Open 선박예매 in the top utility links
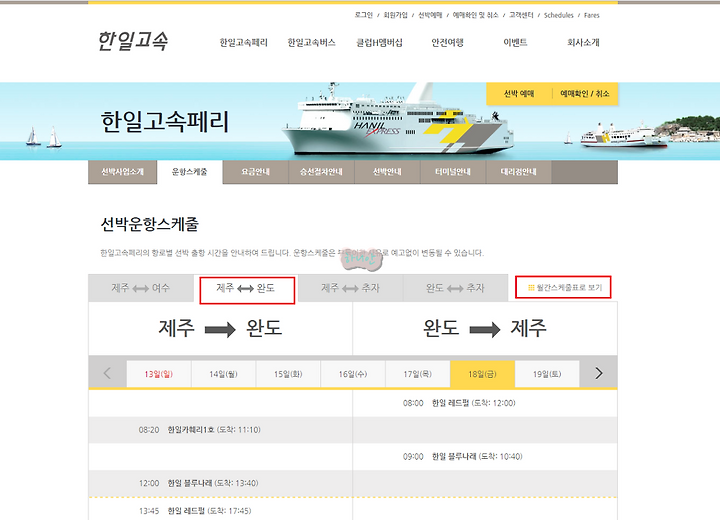Viewport: 720px width, 520px height. coord(430,15)
